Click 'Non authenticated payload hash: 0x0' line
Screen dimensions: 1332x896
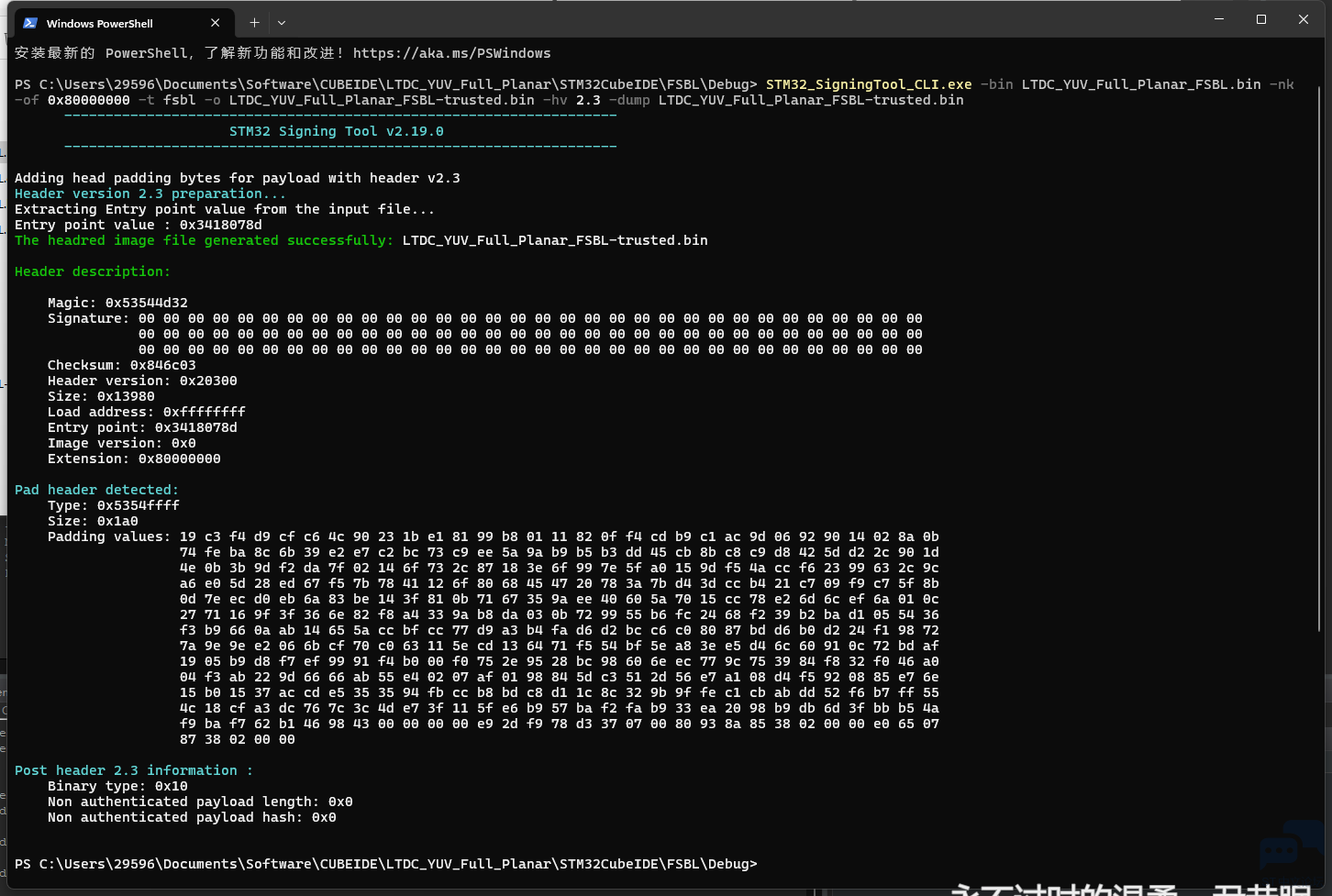tap(192, 817)
